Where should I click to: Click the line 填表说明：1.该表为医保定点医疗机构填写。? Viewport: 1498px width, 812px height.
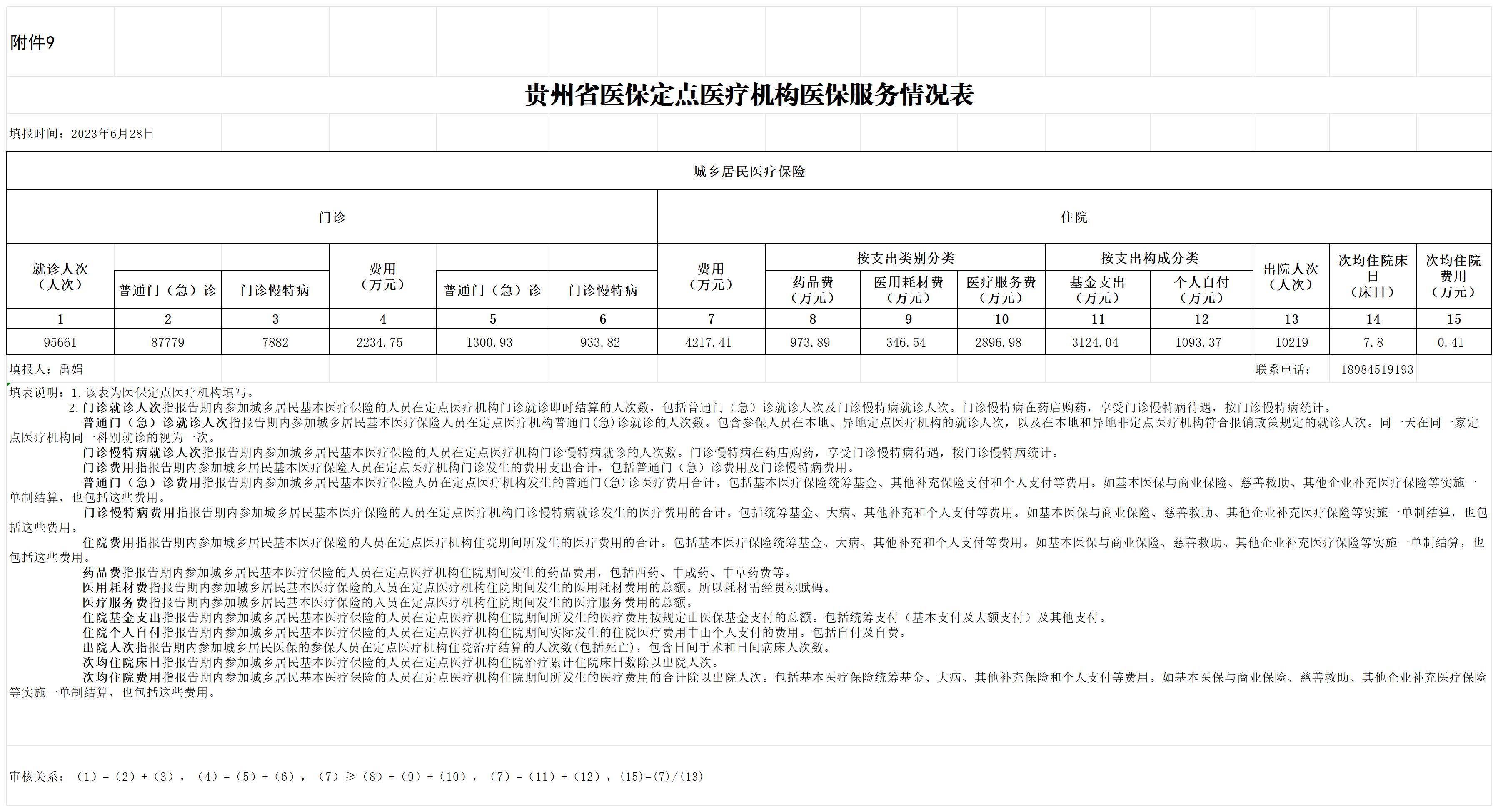pyautogui.click(x=132, y=392)
